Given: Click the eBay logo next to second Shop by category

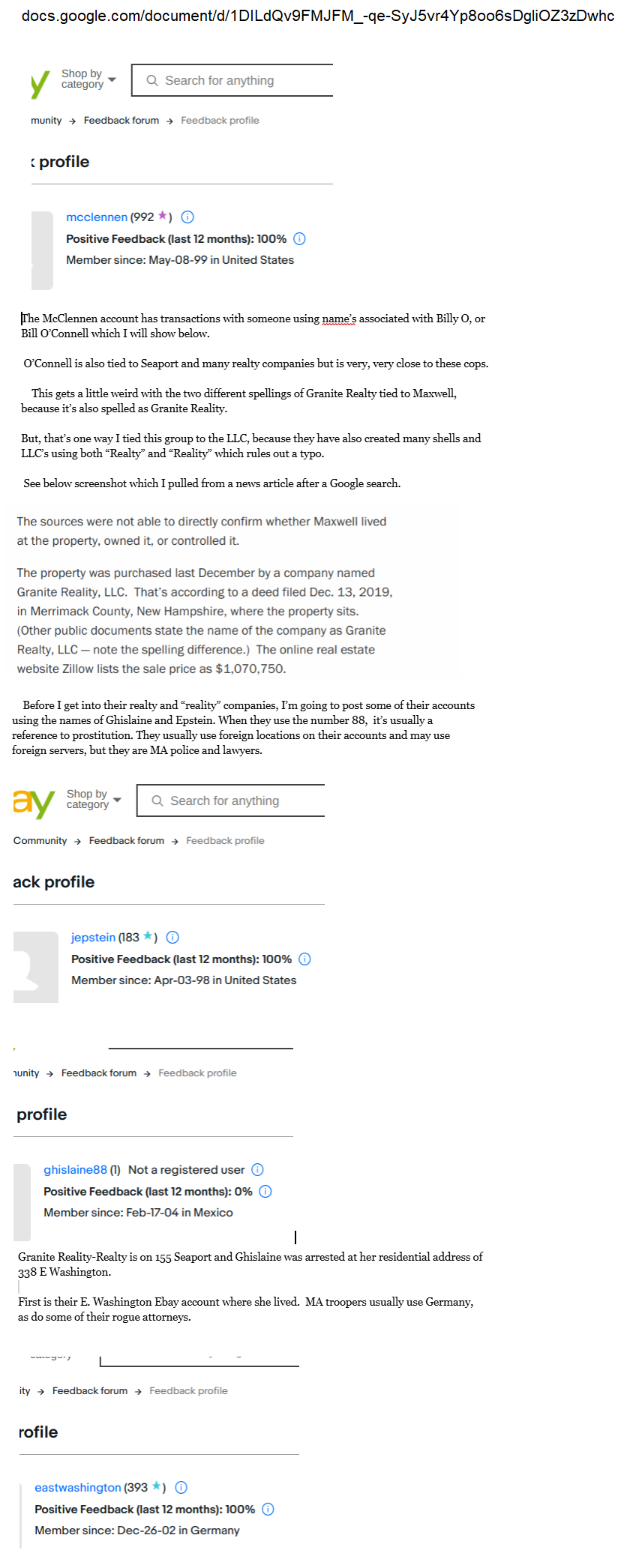Looking at the screenshot, I should [x=34, y=803].
